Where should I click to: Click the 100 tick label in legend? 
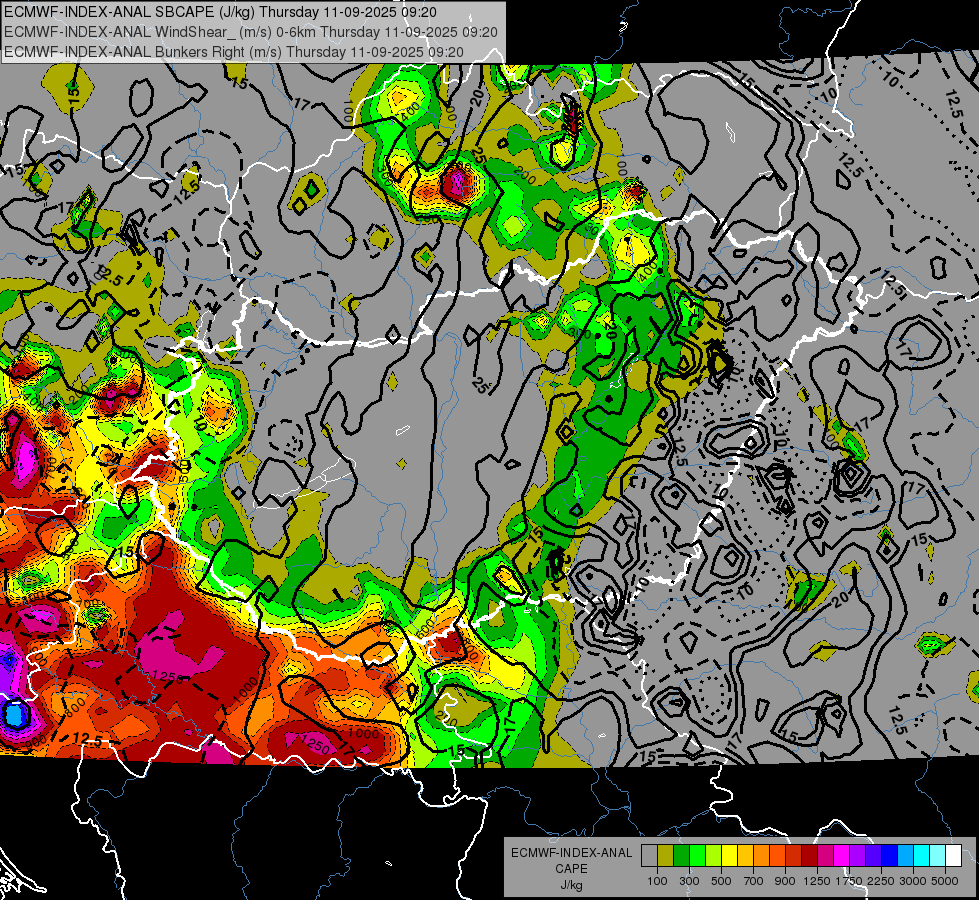tap(657, 881)
